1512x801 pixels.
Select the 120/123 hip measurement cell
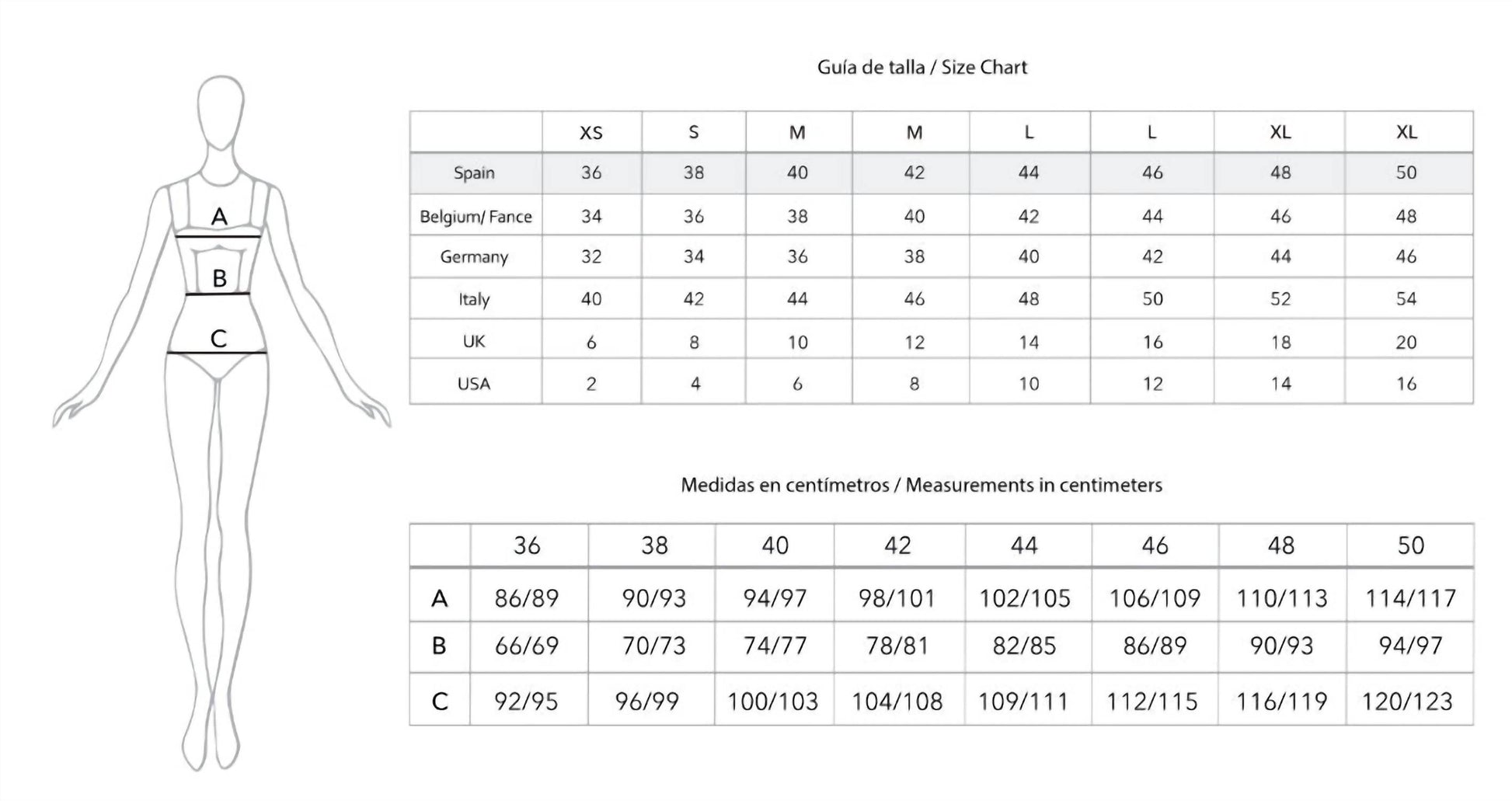[x=1407, y=702]
